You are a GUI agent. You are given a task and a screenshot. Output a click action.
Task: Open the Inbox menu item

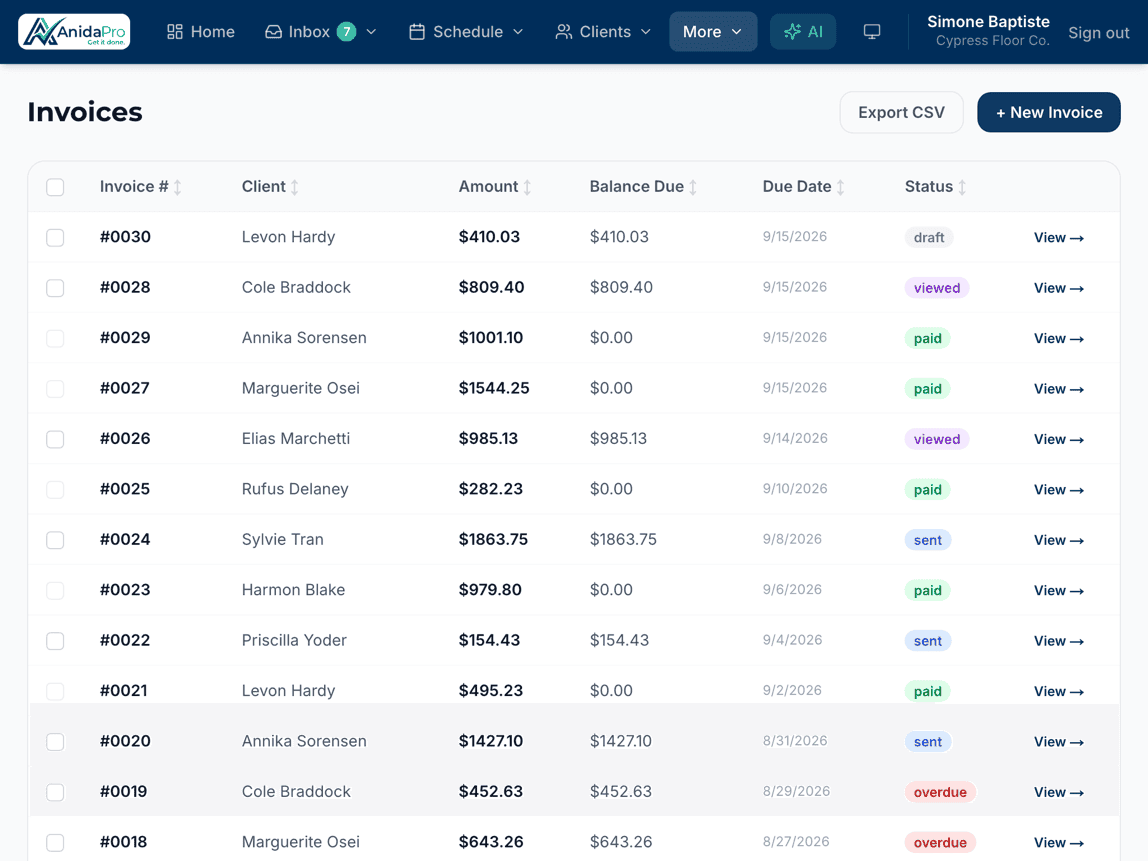pos(321,31)
